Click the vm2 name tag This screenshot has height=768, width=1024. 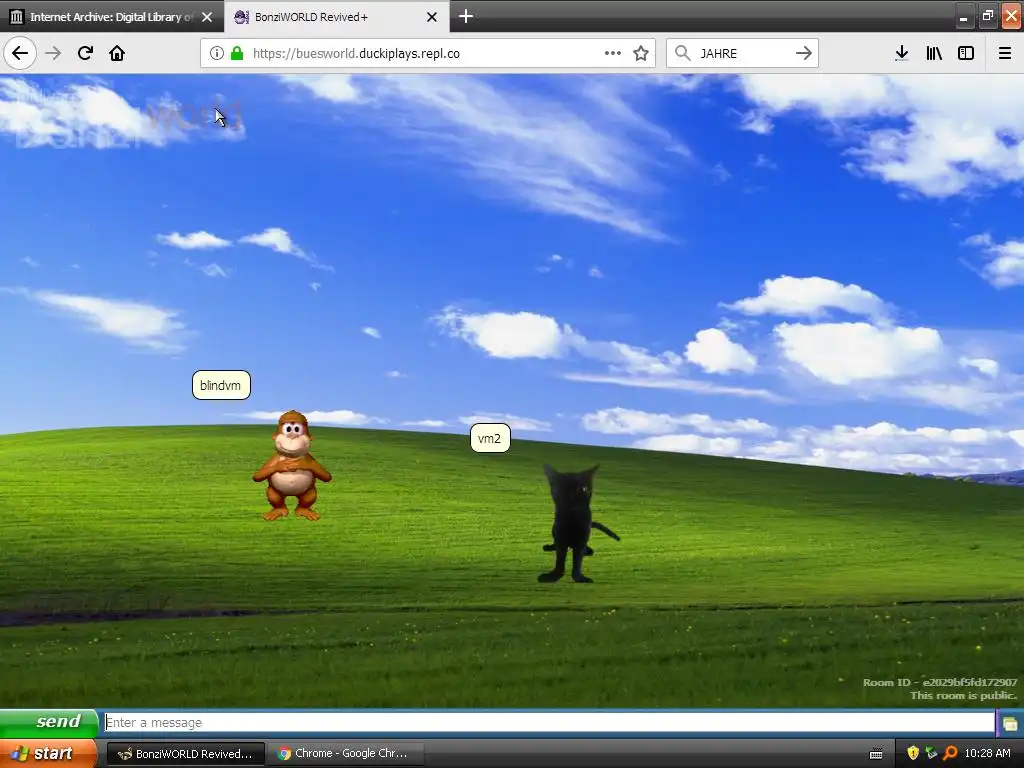click(490, 438)
